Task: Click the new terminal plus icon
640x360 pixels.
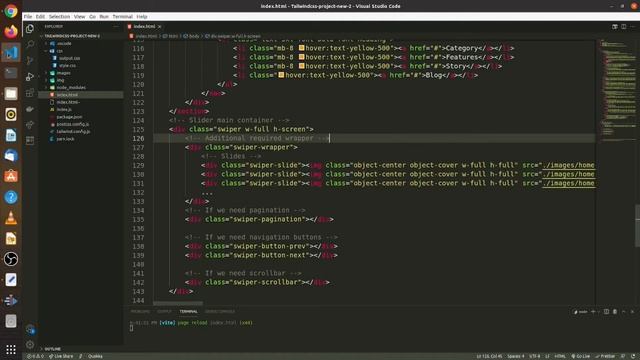Action: [x=593, y=312]
